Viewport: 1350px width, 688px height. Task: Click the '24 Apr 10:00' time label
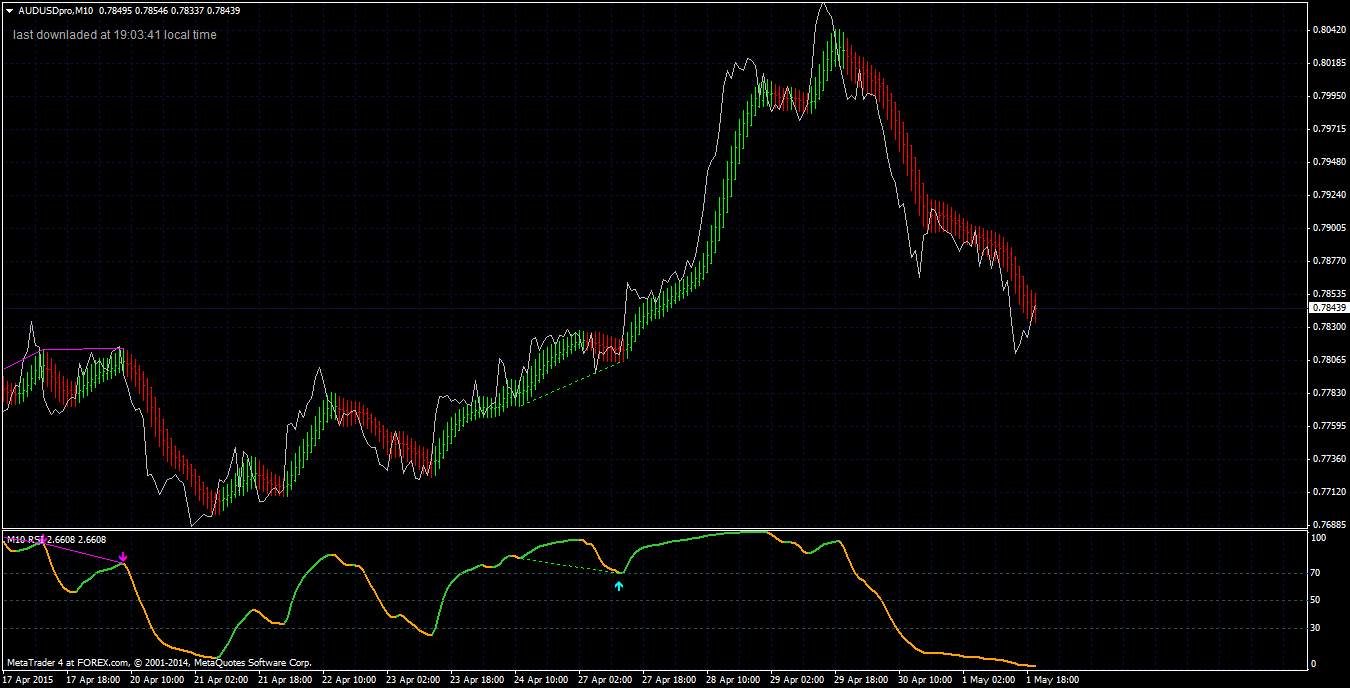pyautogui.click(x=541, y=680)
